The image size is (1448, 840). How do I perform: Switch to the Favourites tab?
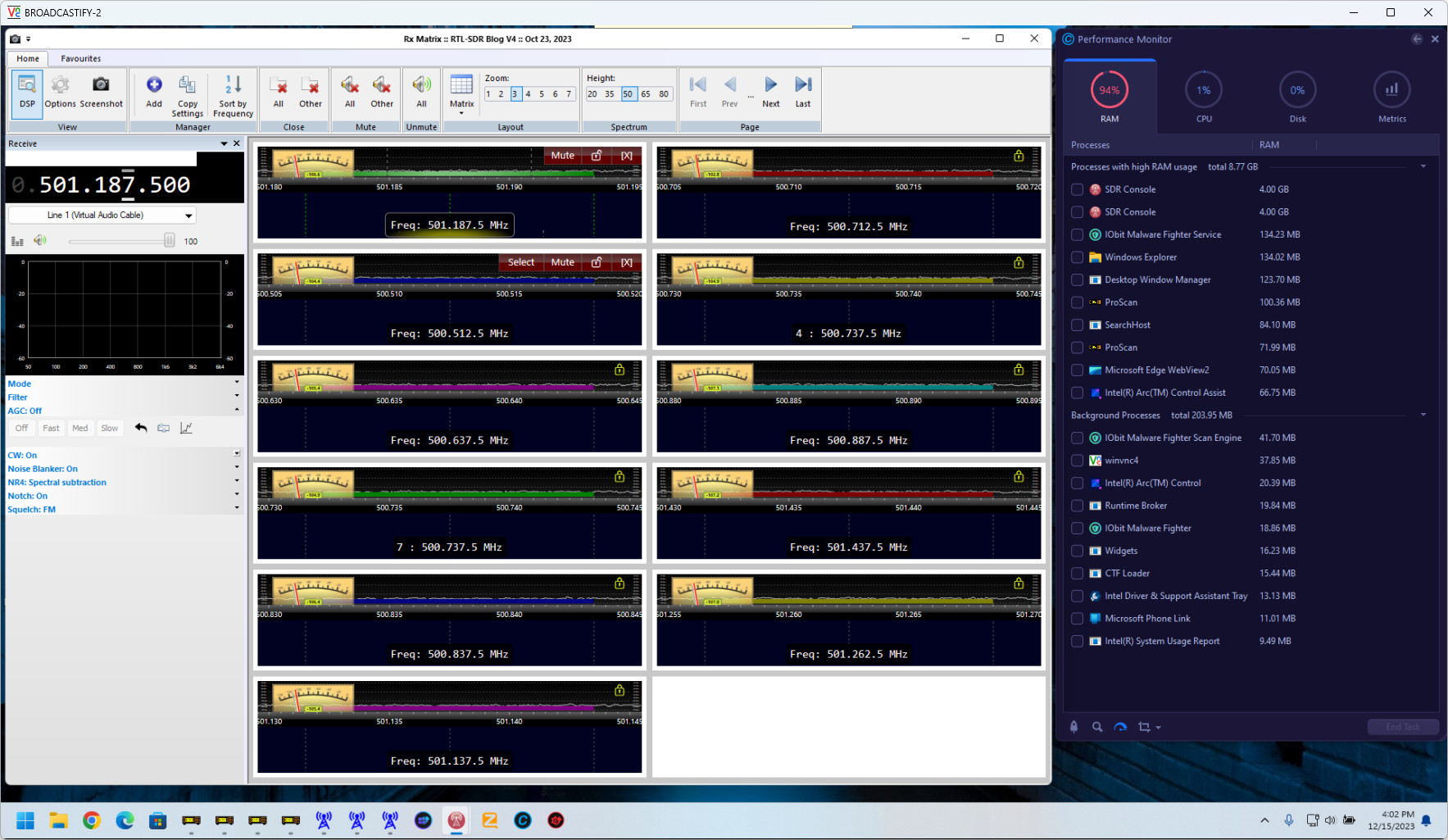(80, 59)
